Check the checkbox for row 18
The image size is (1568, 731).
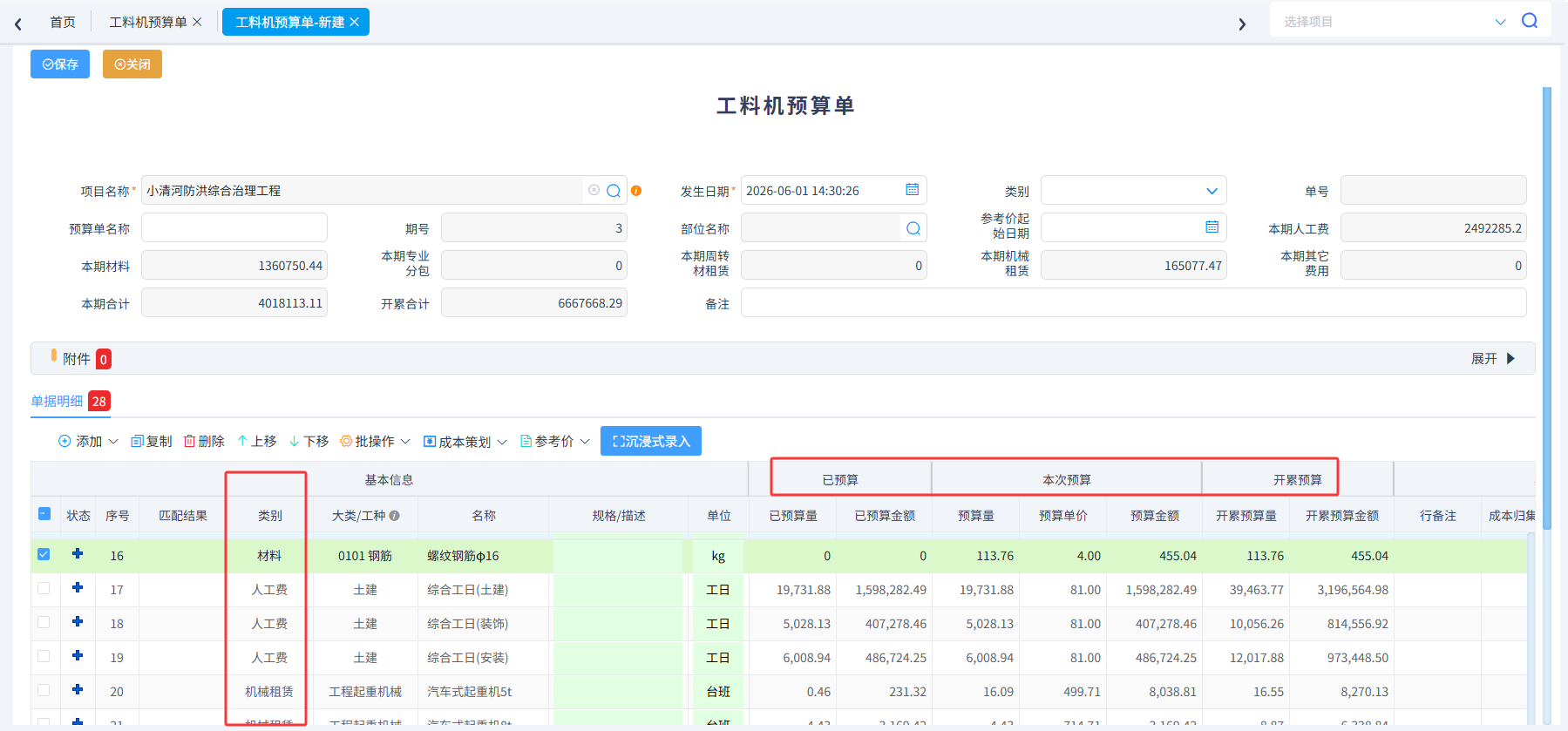click(44, 622)
